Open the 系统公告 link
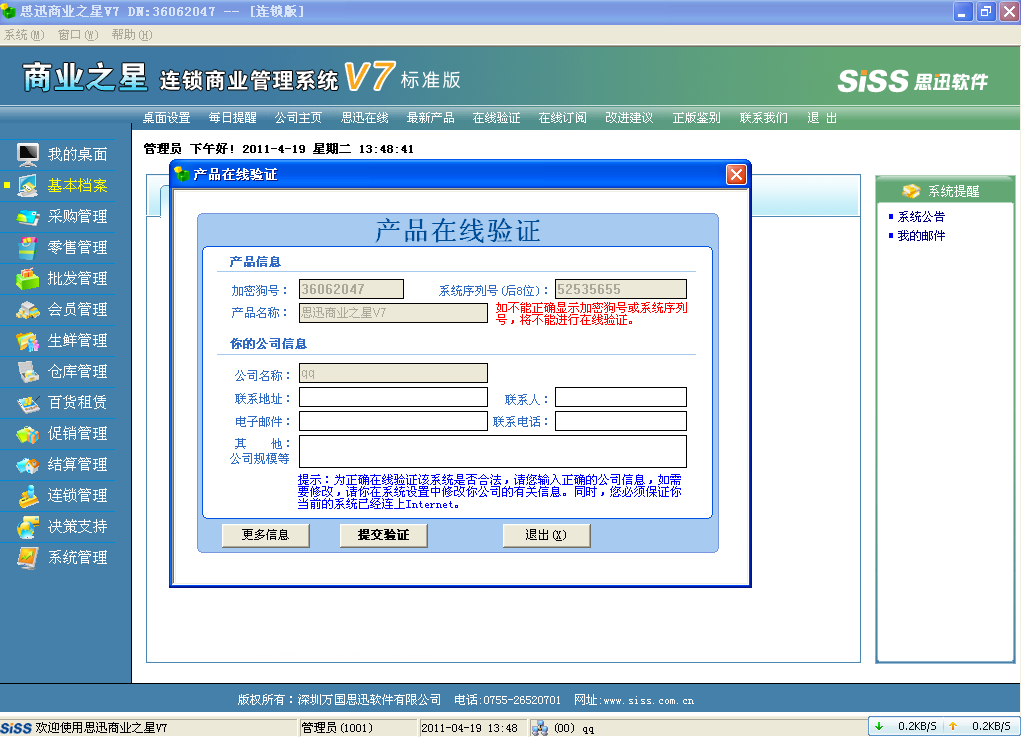The height and width of the screenshot is (737, 1021). click(x=921, y=216)
